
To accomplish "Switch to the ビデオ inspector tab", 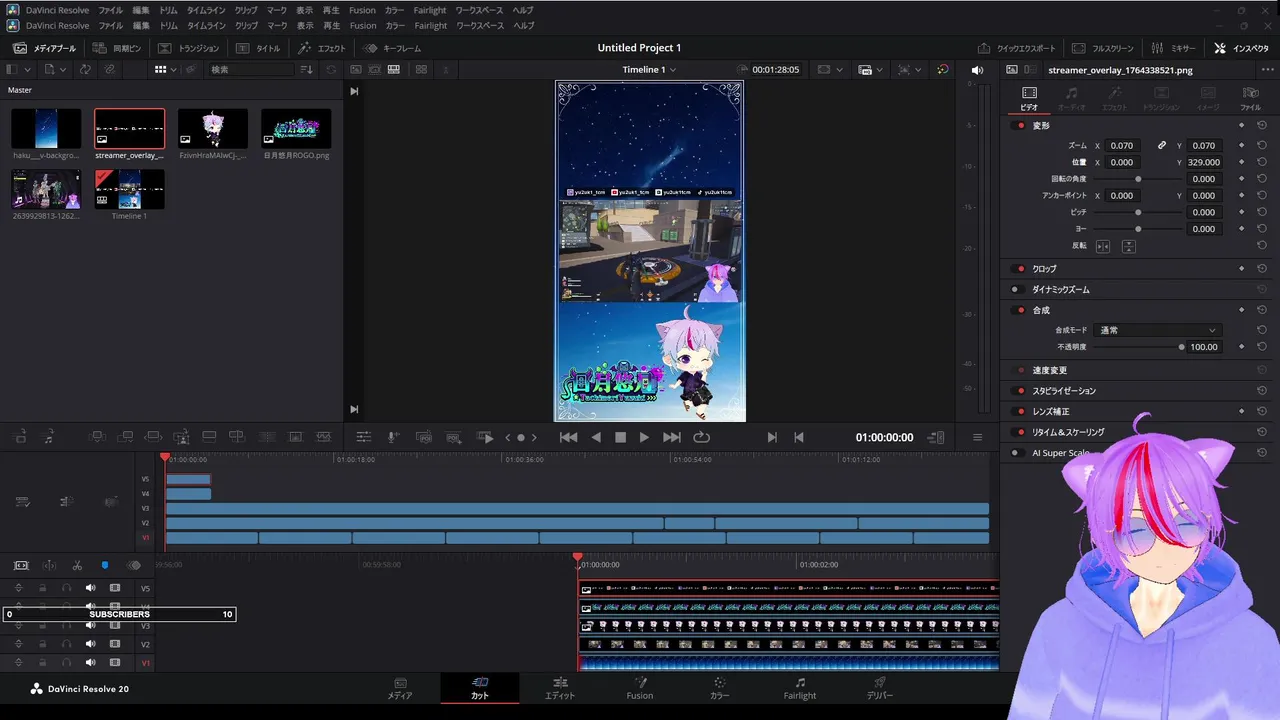I will (1029, 98).
